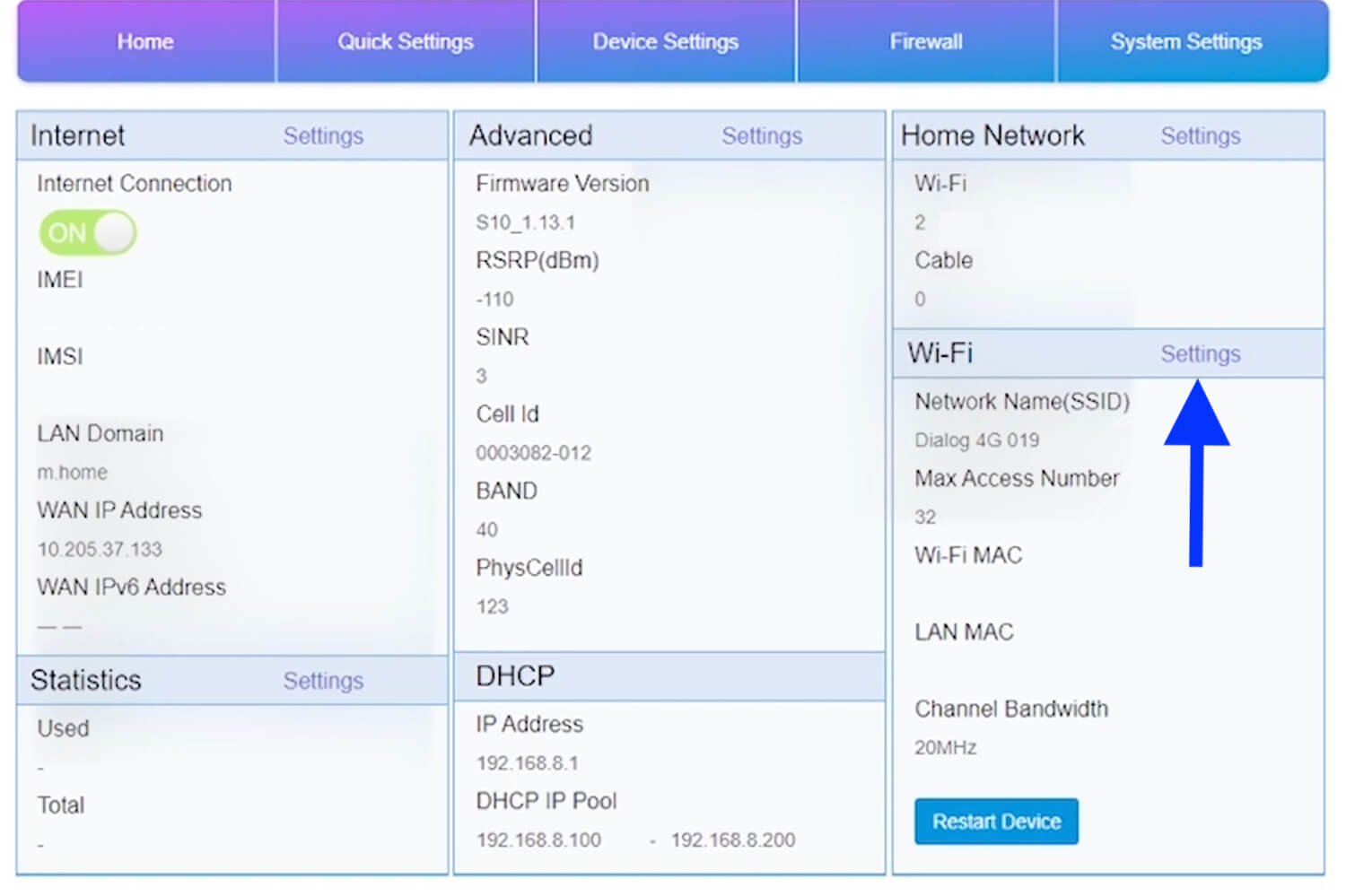1346x896 pixels.
Task: Open the Firewall tab
Action: coord(926,42)
